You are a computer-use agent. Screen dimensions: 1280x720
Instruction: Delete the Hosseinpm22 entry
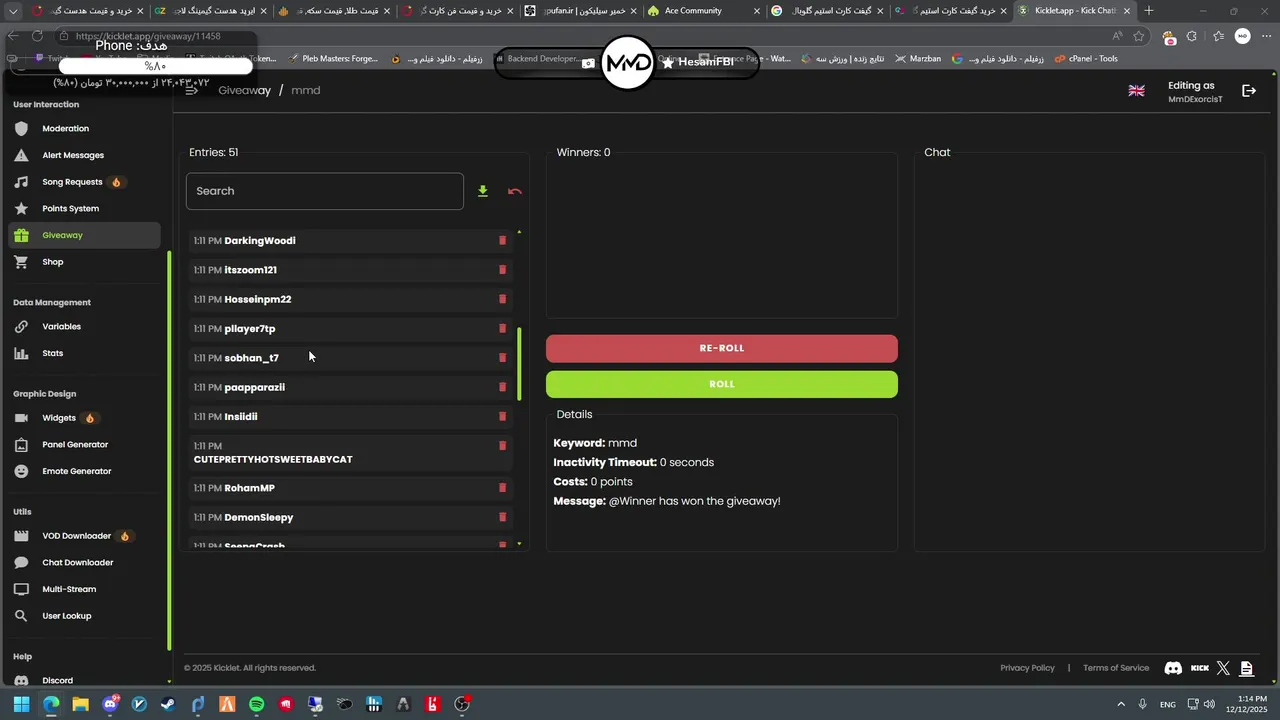502,299
